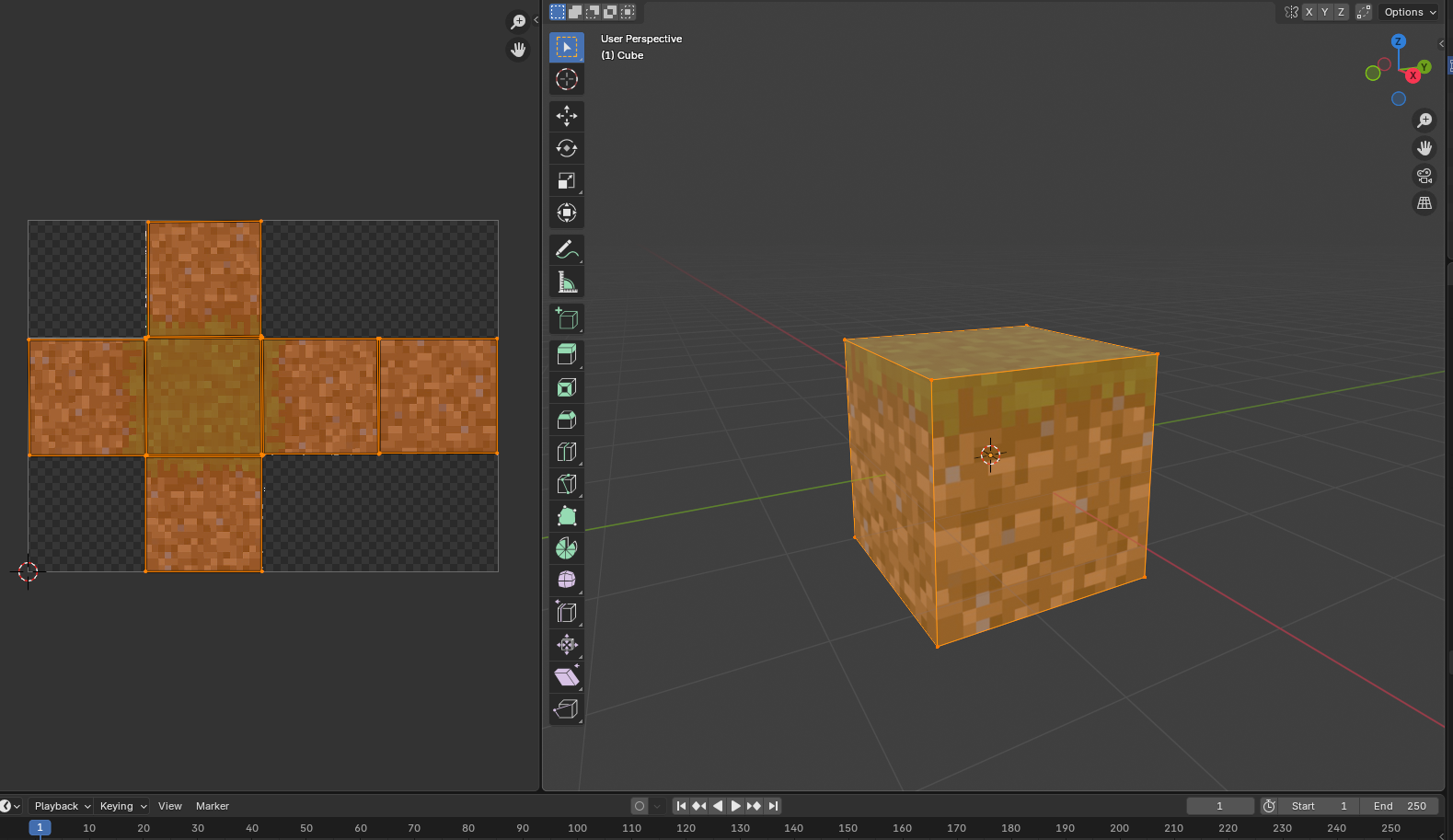The width and height of the screenshot is (1453, 840).
Task: Select the Select Box tool
Action: coord(567,47)
